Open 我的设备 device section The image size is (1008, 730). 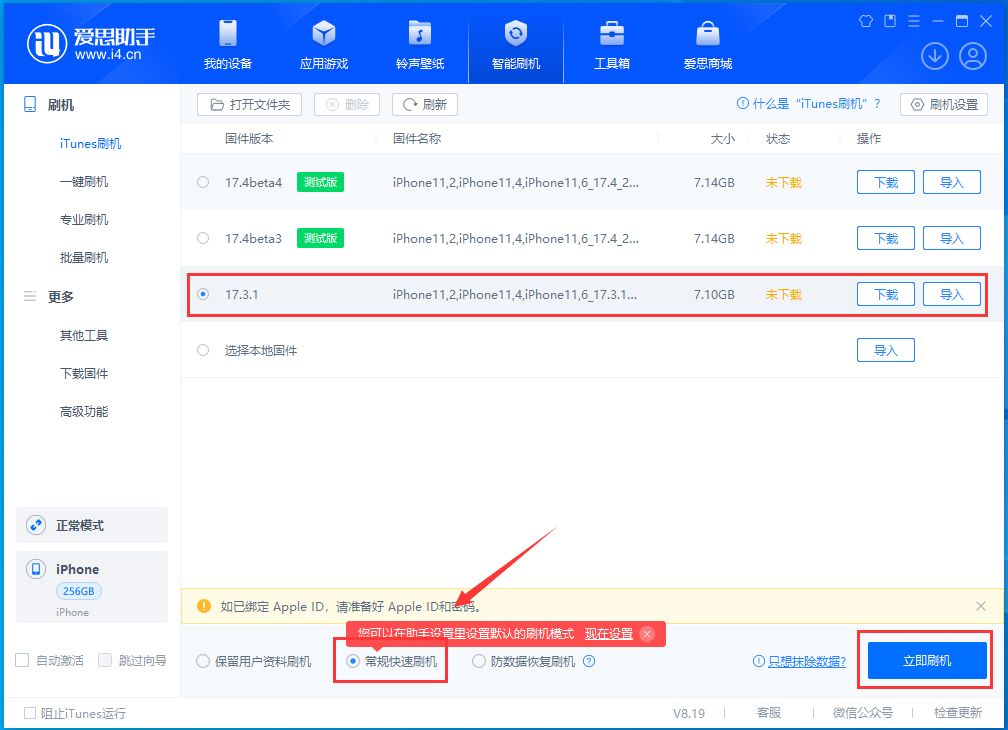click(227, 45)
